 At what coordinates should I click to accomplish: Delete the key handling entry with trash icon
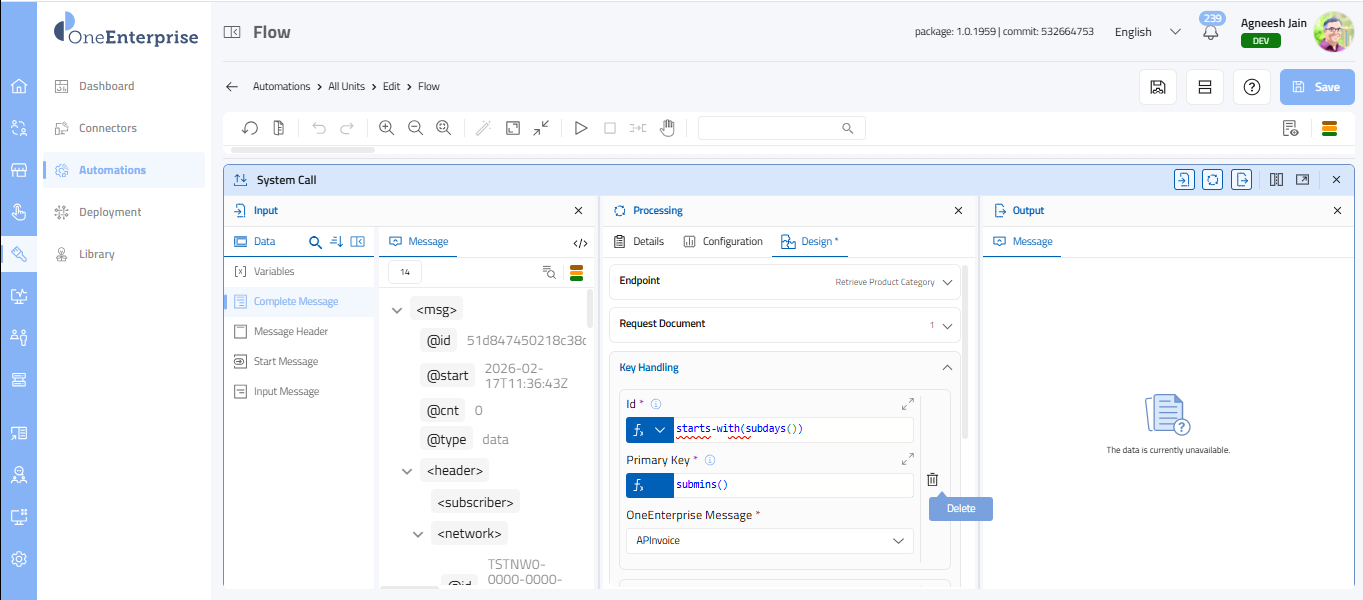[932, 480]
